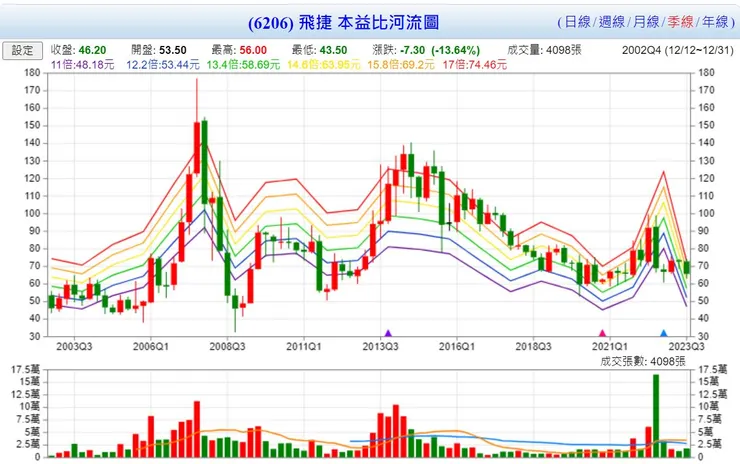This screenshot has width=740, height=464.
Task: Click the 12.2倍:53.44元 blue legend
Action: 162,65
